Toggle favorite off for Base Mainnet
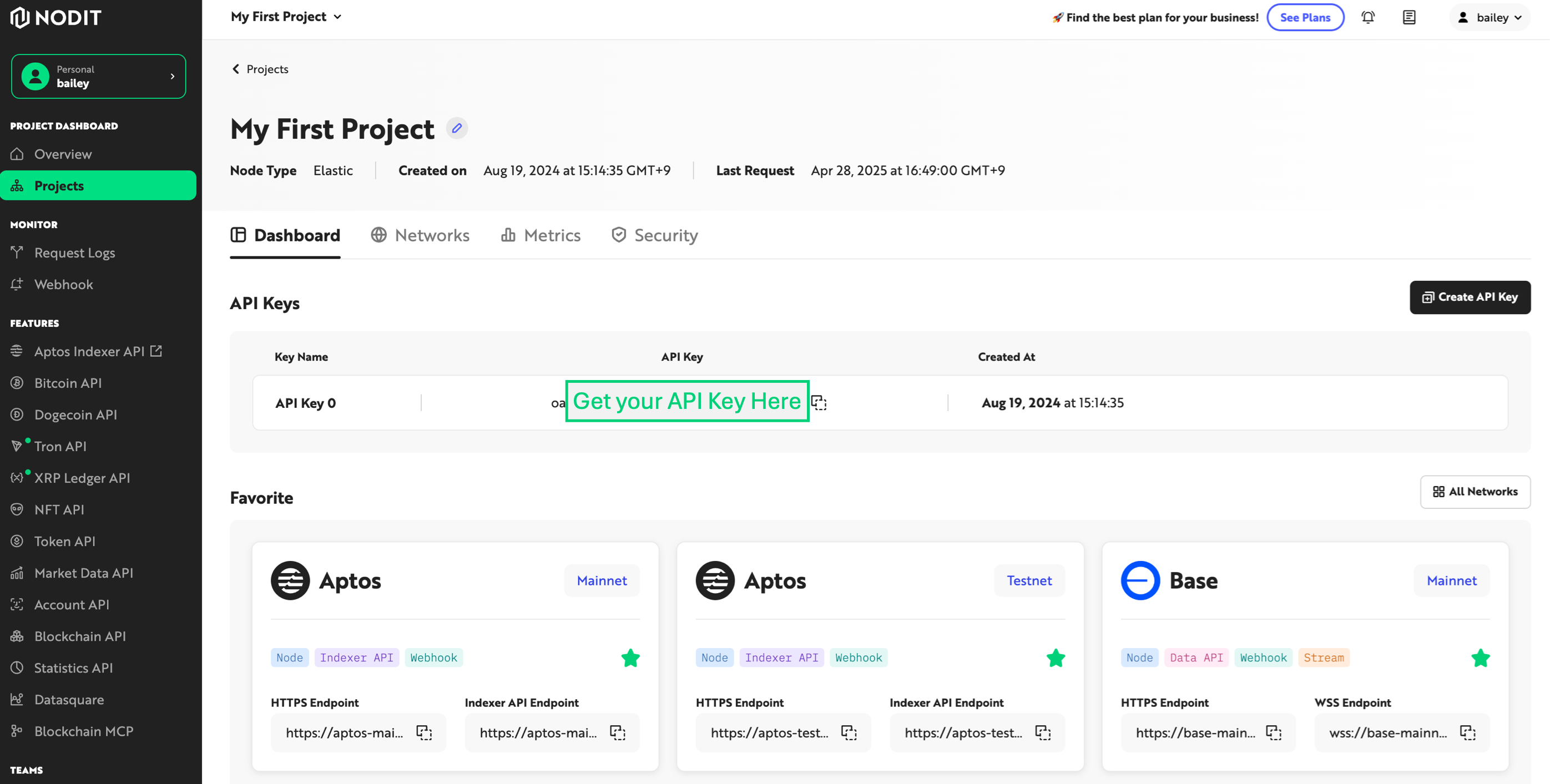The height and width of the screenshot is (784, 1550). click(1481, 657)
